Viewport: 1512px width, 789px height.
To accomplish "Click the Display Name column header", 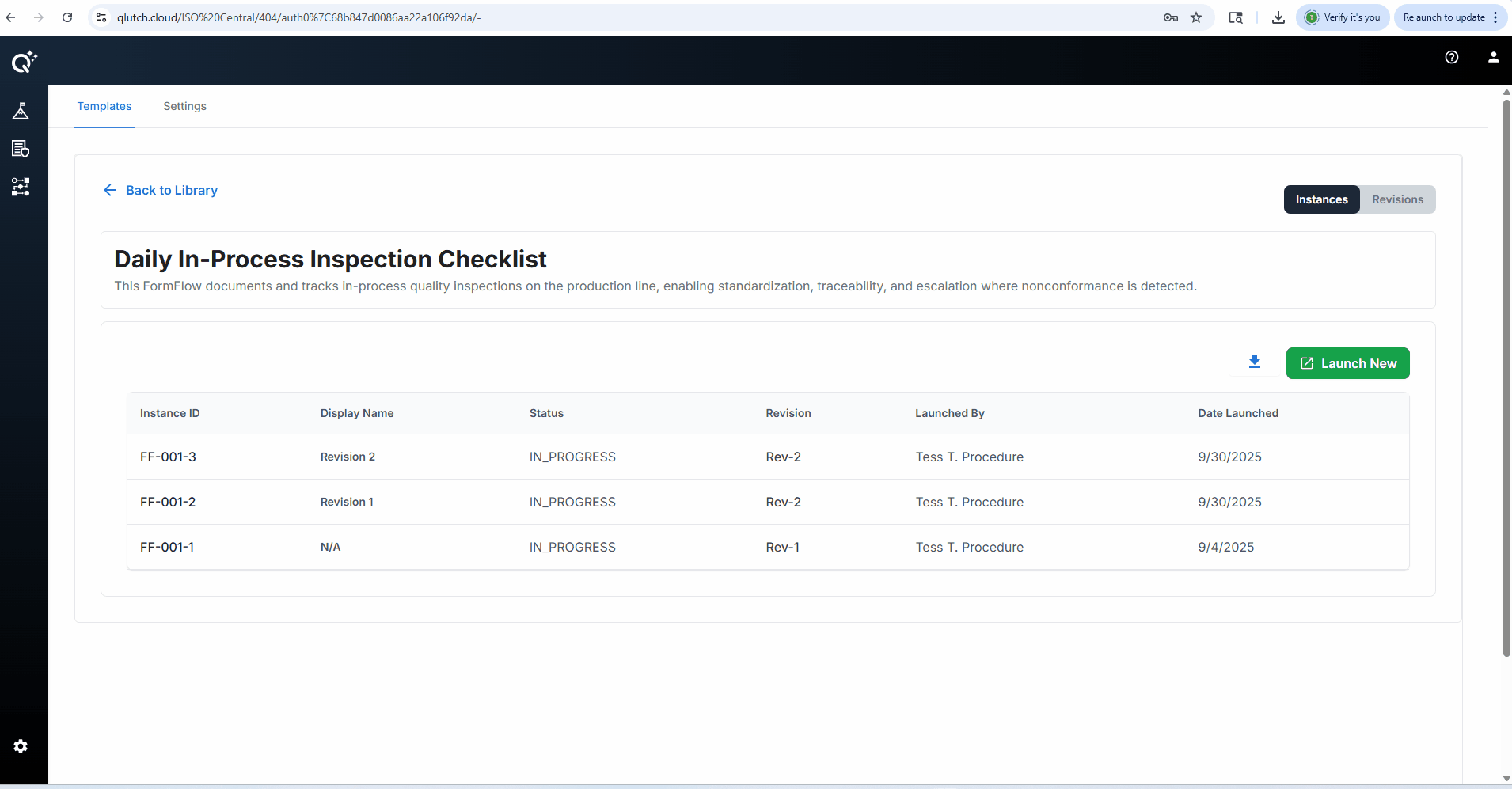I will (357, 413).
